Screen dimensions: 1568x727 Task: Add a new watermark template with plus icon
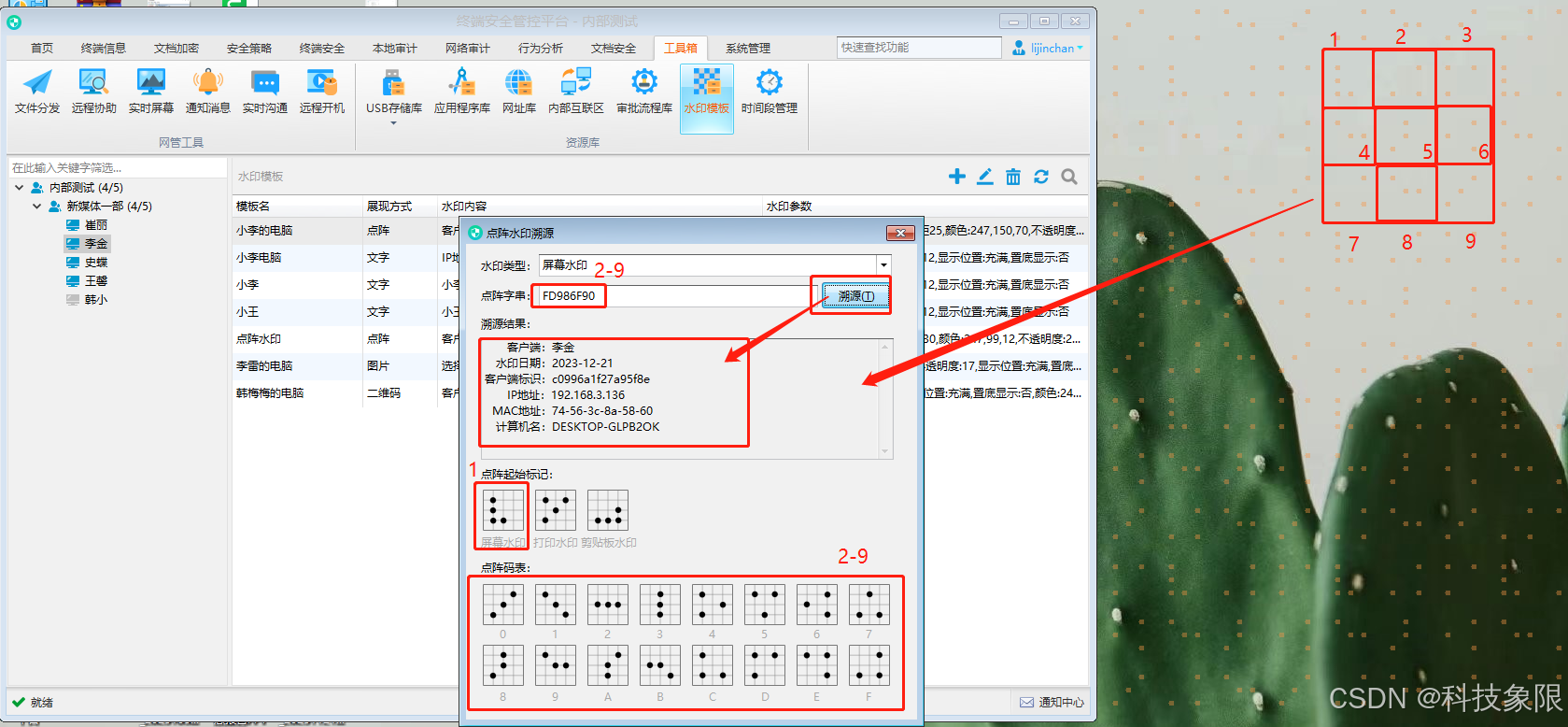(x=957, y=177)
